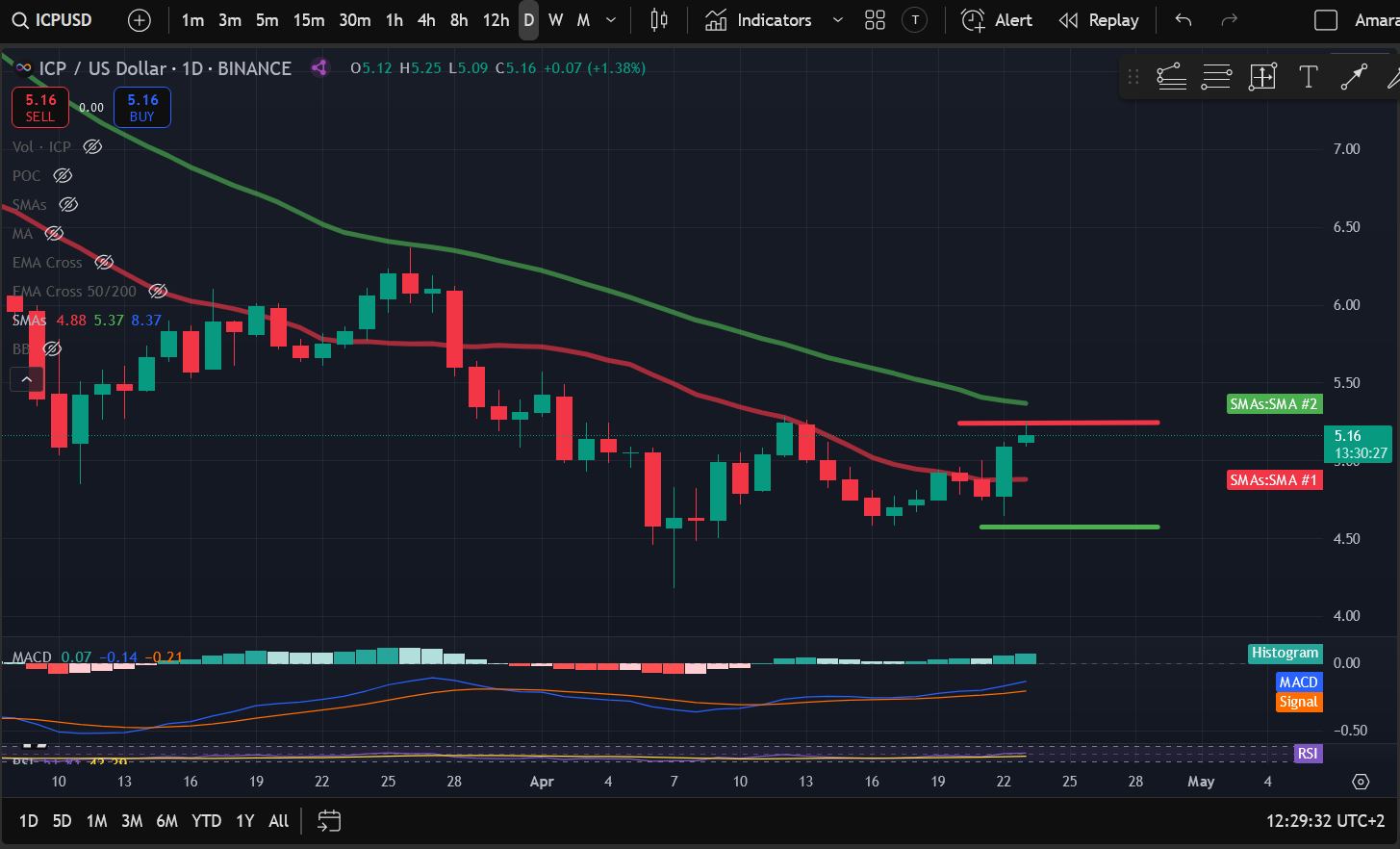
Task: Switch to the 15m timeframe
Action: pos(309,20)
